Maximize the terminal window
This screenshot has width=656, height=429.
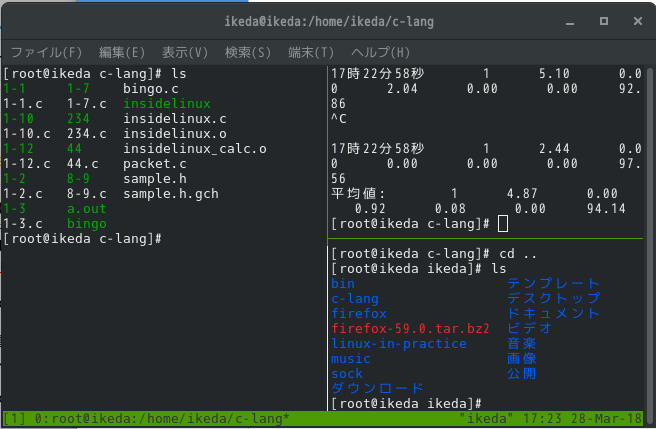pyautogui.click(x=604, y=21)
